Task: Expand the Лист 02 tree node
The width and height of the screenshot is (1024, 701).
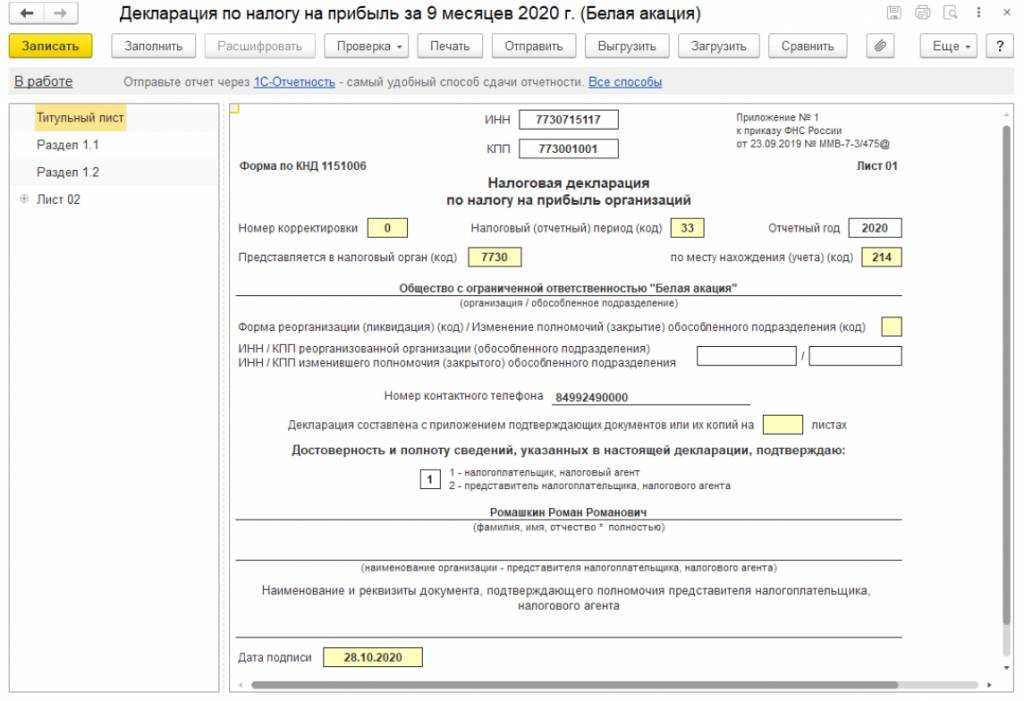Action: [24, 199]
